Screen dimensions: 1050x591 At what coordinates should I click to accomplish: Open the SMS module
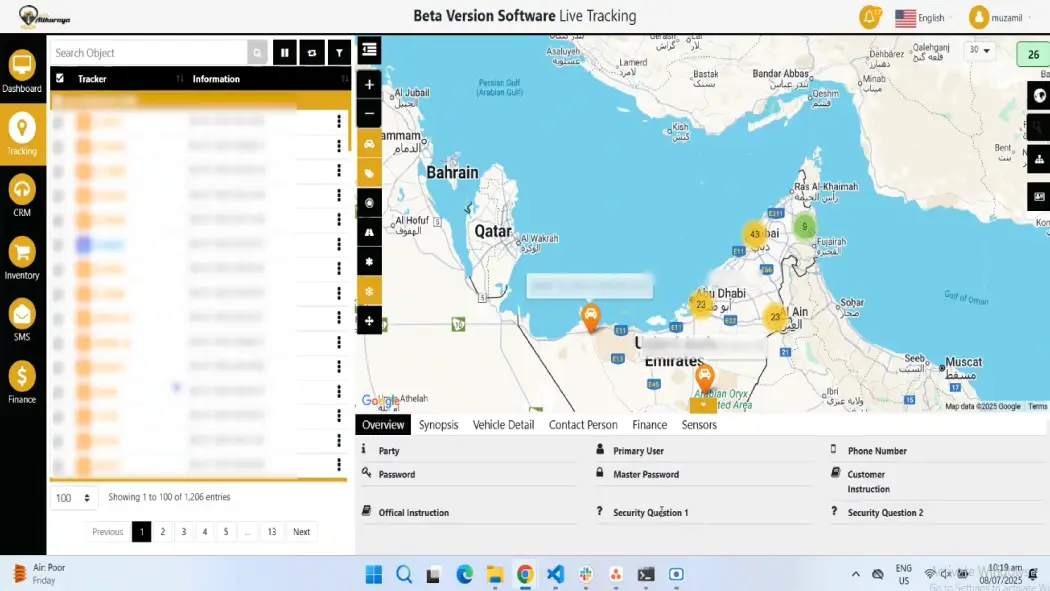(x=22, y=320)
